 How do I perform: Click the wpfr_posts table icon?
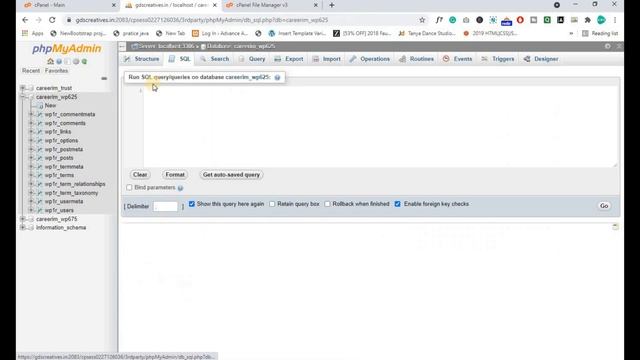pyautogui.click(x=40, y=158)
